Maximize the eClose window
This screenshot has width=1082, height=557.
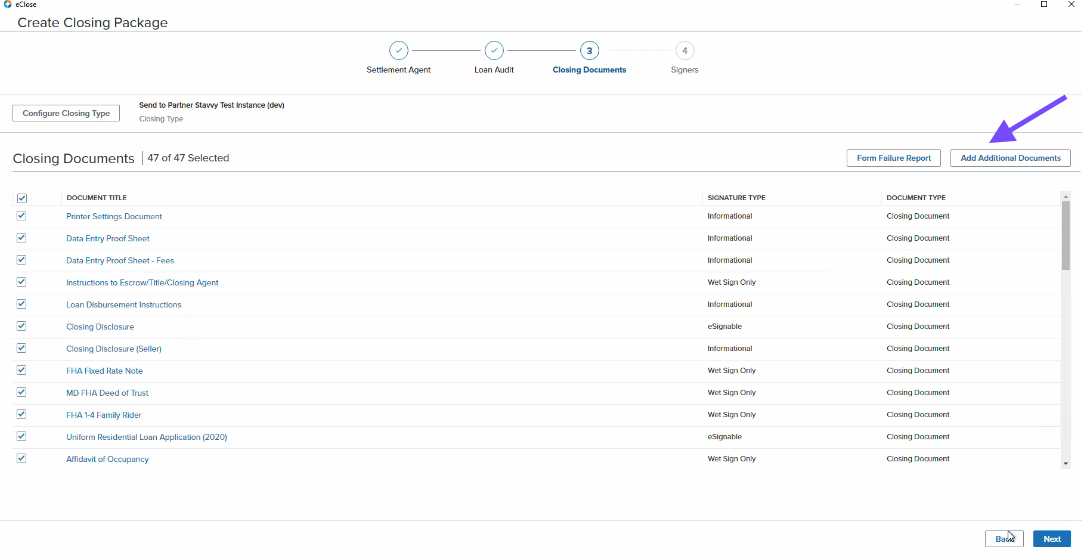1044,4
